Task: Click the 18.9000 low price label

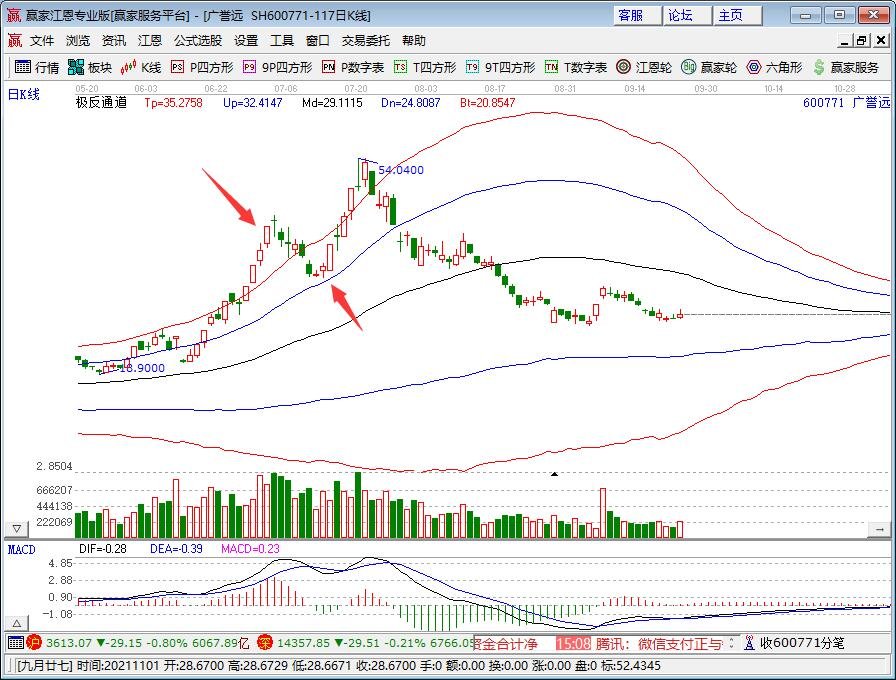Action: pos(142,368)
